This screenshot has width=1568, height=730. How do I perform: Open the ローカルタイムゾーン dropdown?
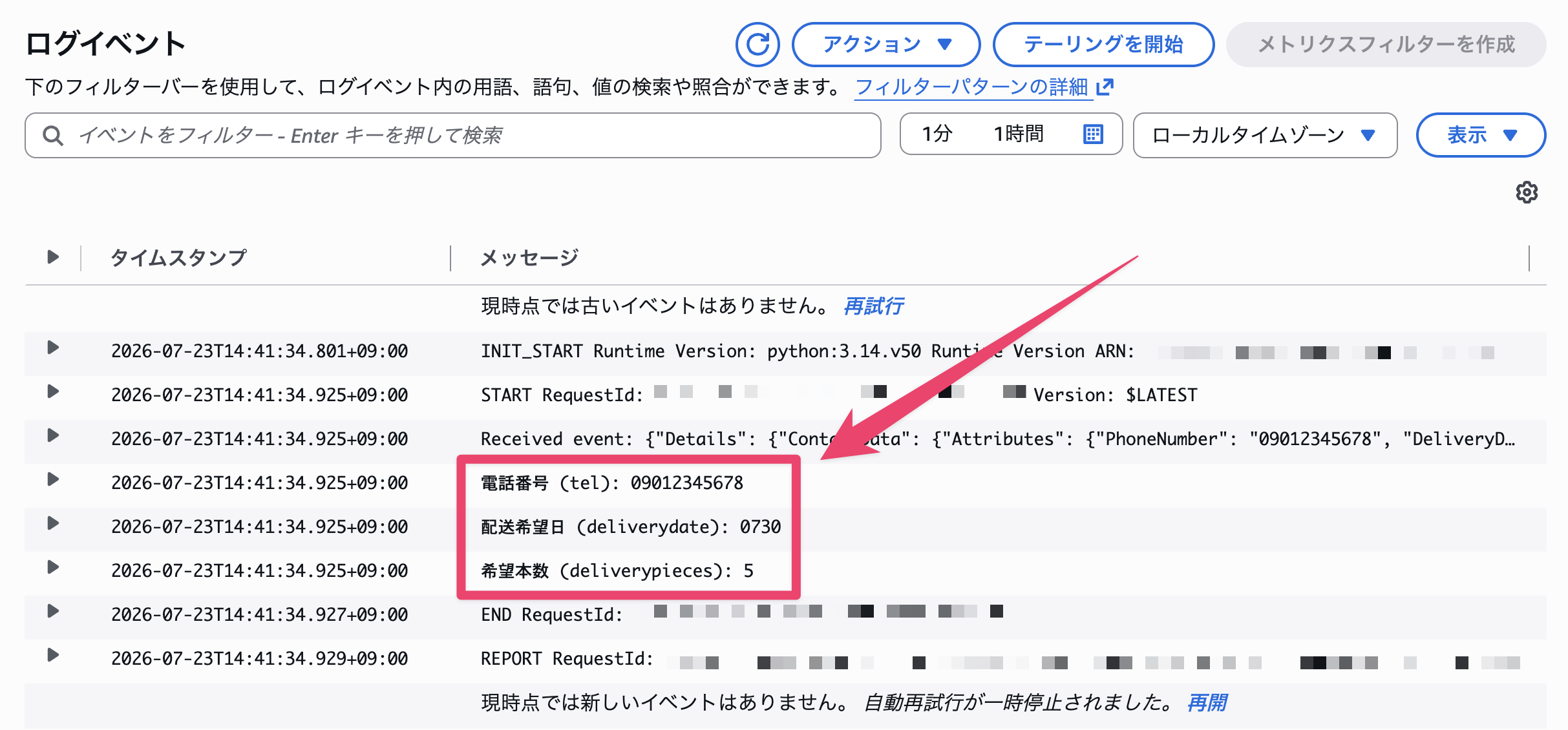1265,135
